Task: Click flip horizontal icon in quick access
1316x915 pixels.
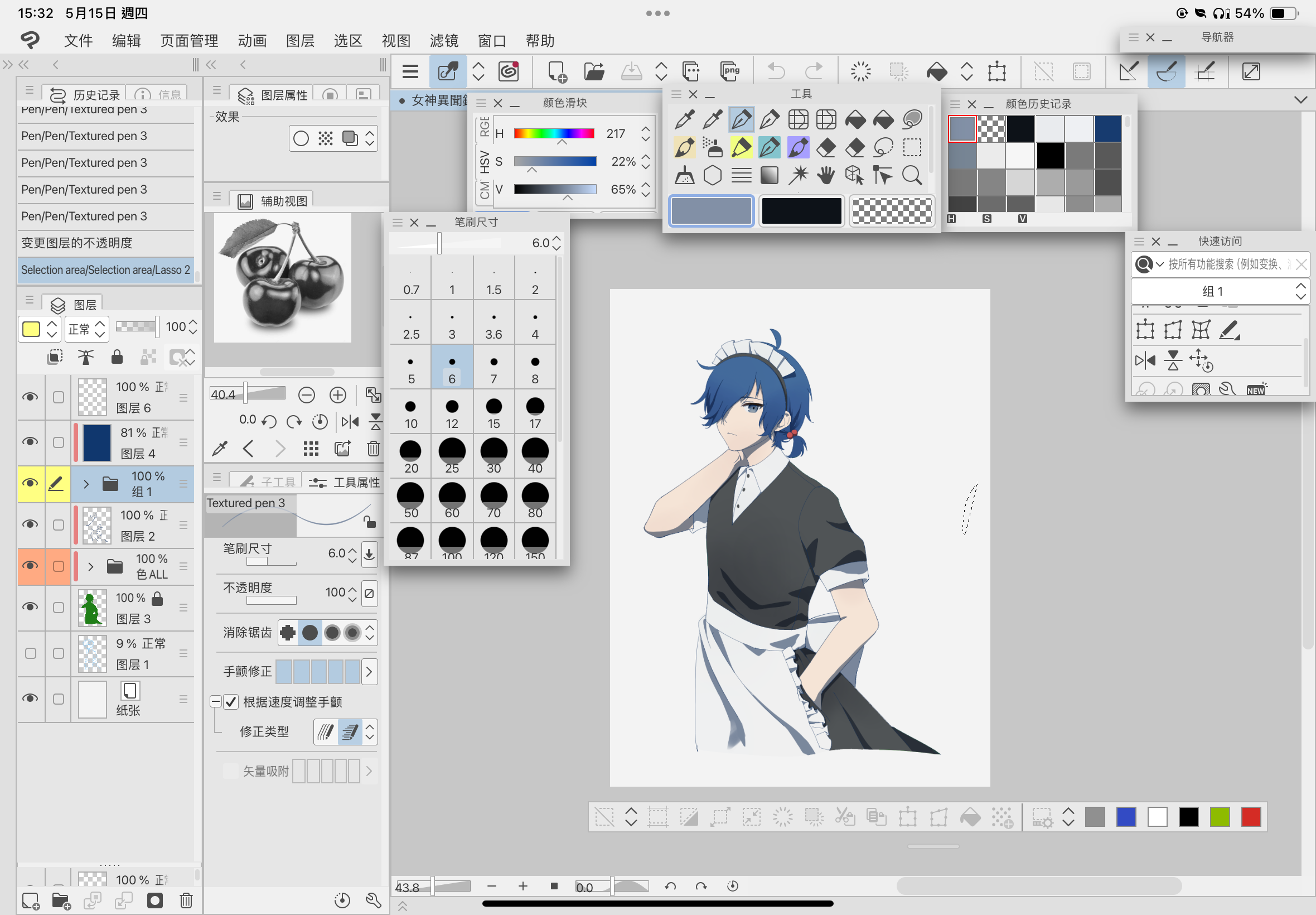Action: point(1144,359)
